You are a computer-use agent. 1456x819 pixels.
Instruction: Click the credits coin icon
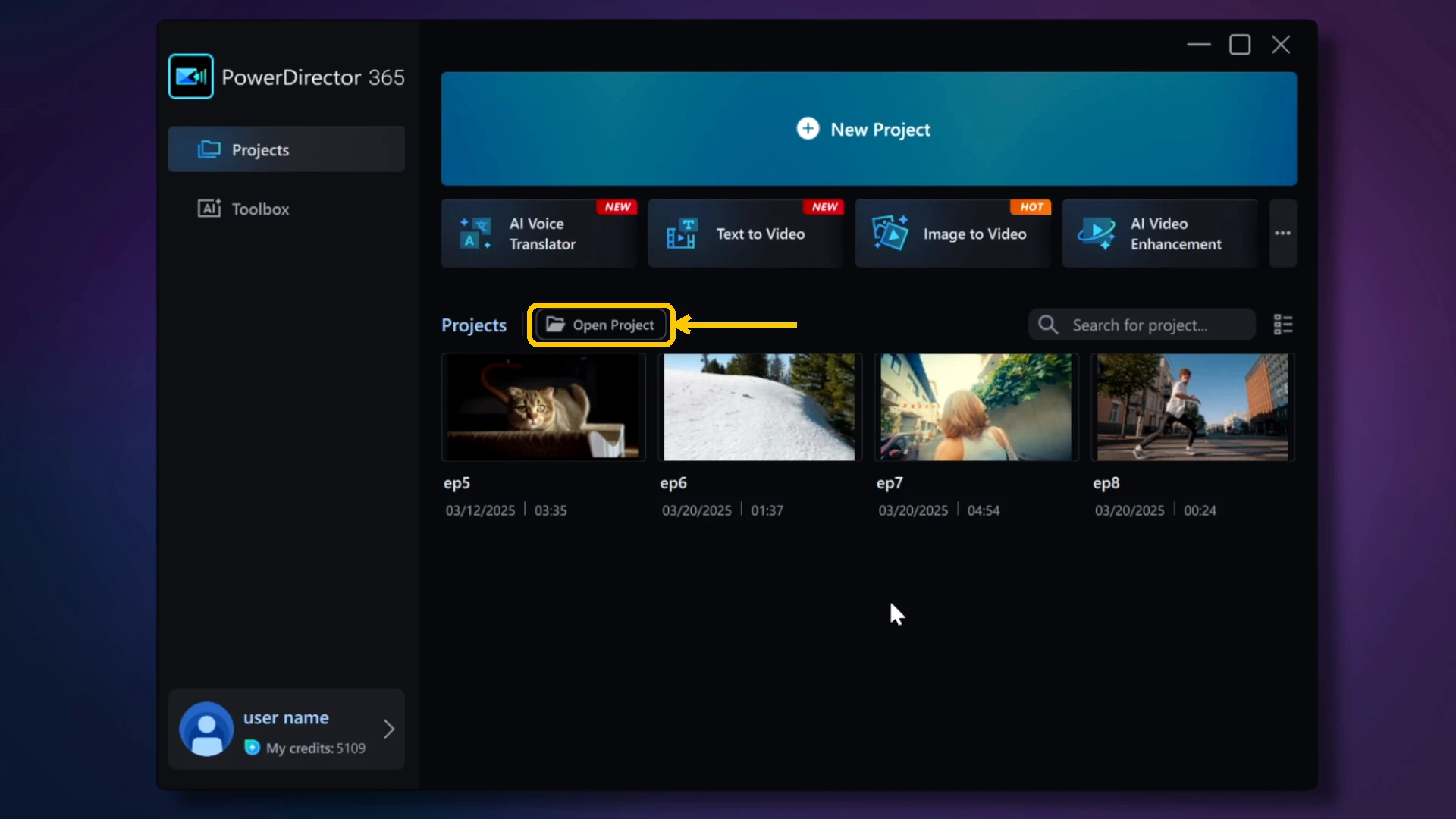point(252,748)
